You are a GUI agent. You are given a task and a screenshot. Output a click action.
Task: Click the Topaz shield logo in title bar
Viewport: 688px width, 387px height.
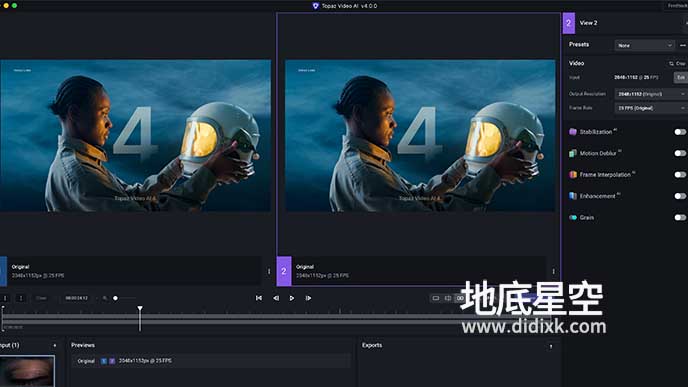click(x=315, y=6)
